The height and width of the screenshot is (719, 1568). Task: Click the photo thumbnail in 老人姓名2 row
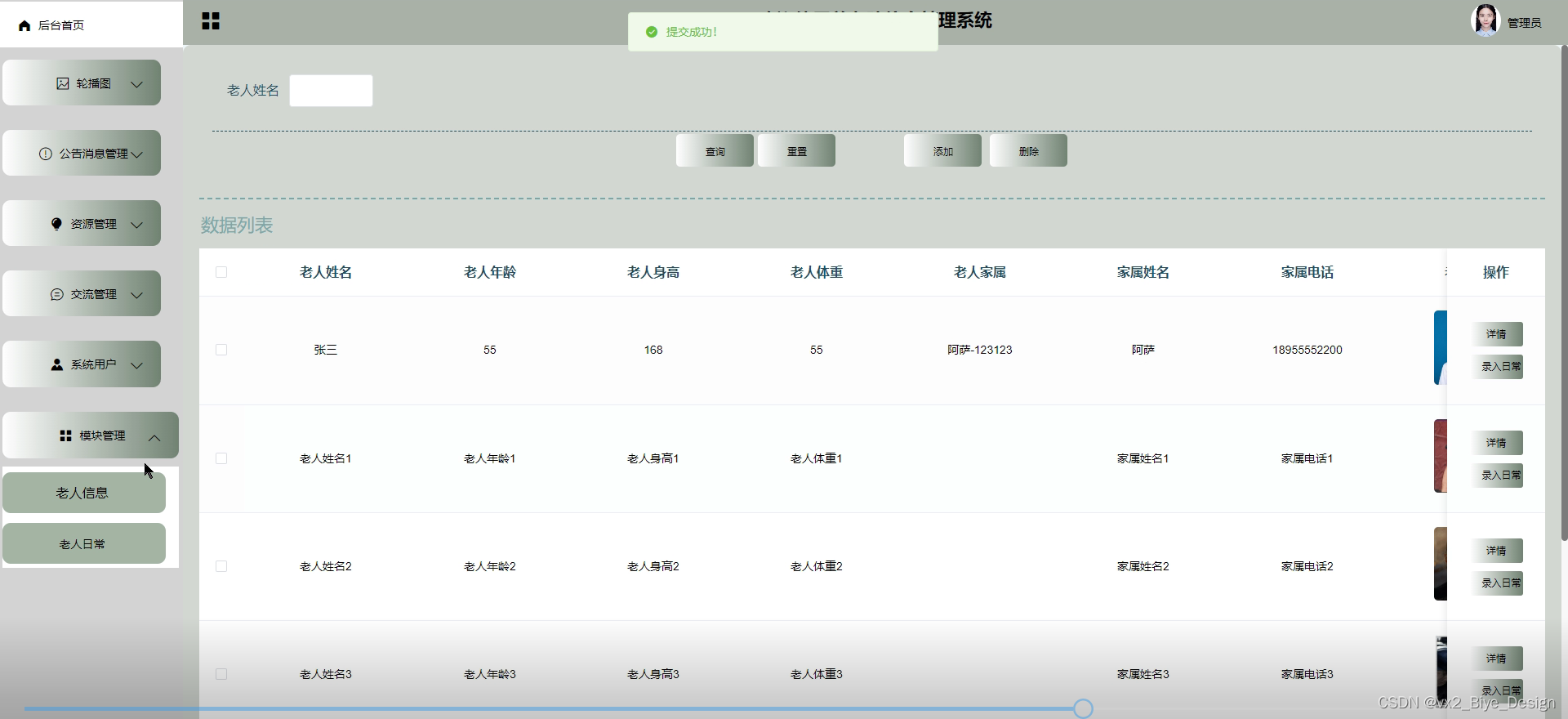pos(1441,564)
